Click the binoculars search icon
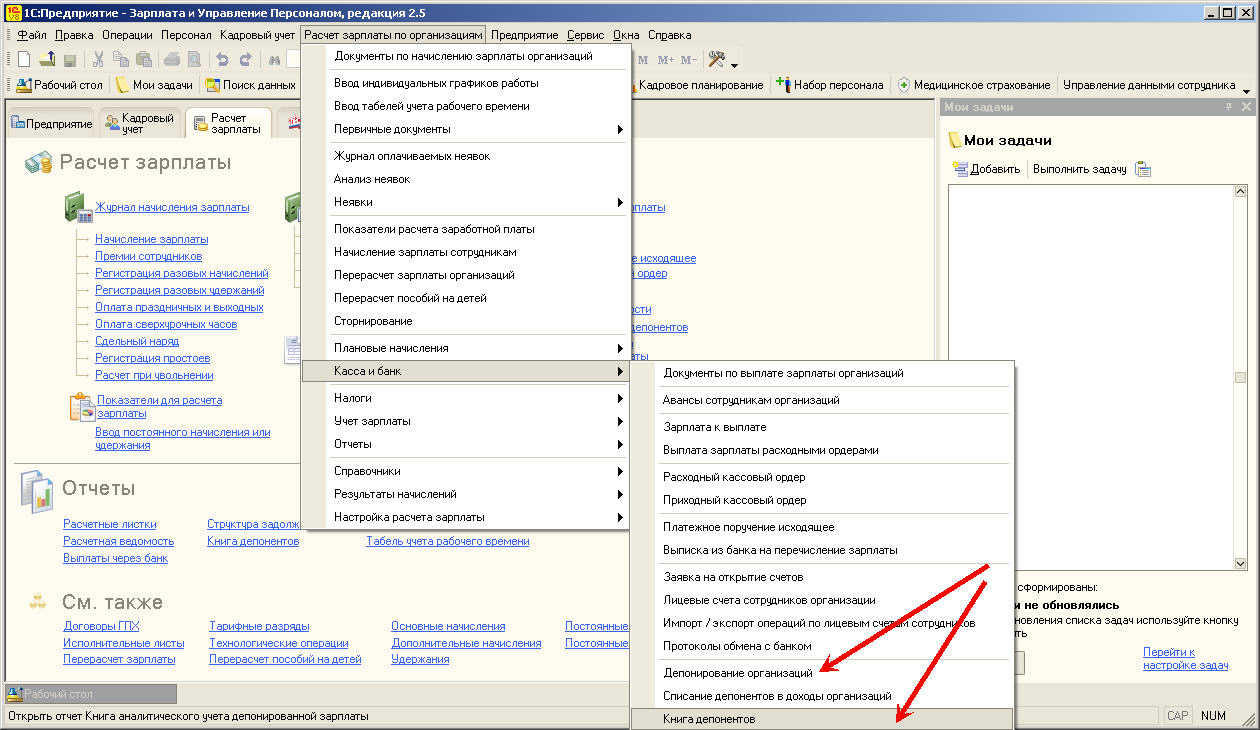This screenshot has width=1260, height=730. (x=276, y=60)
